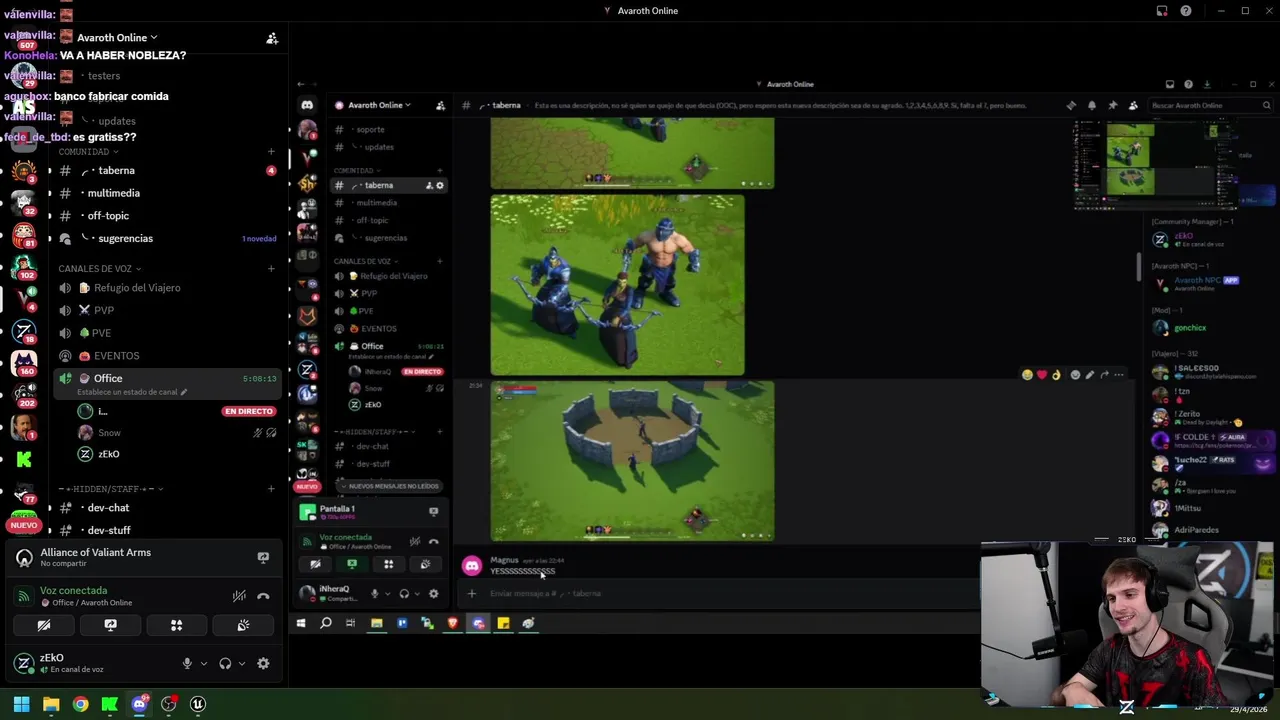Click add reaction icon on hovered streamed message
1280x720 pixels.
point(1075,375)
